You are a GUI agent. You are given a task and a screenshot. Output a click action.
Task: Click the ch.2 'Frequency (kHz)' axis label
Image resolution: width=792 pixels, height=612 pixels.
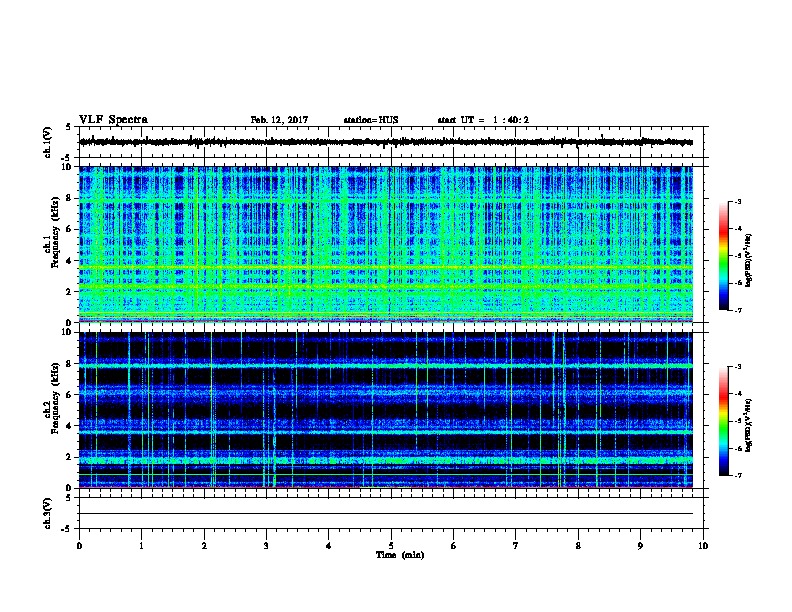coord(55,398)
